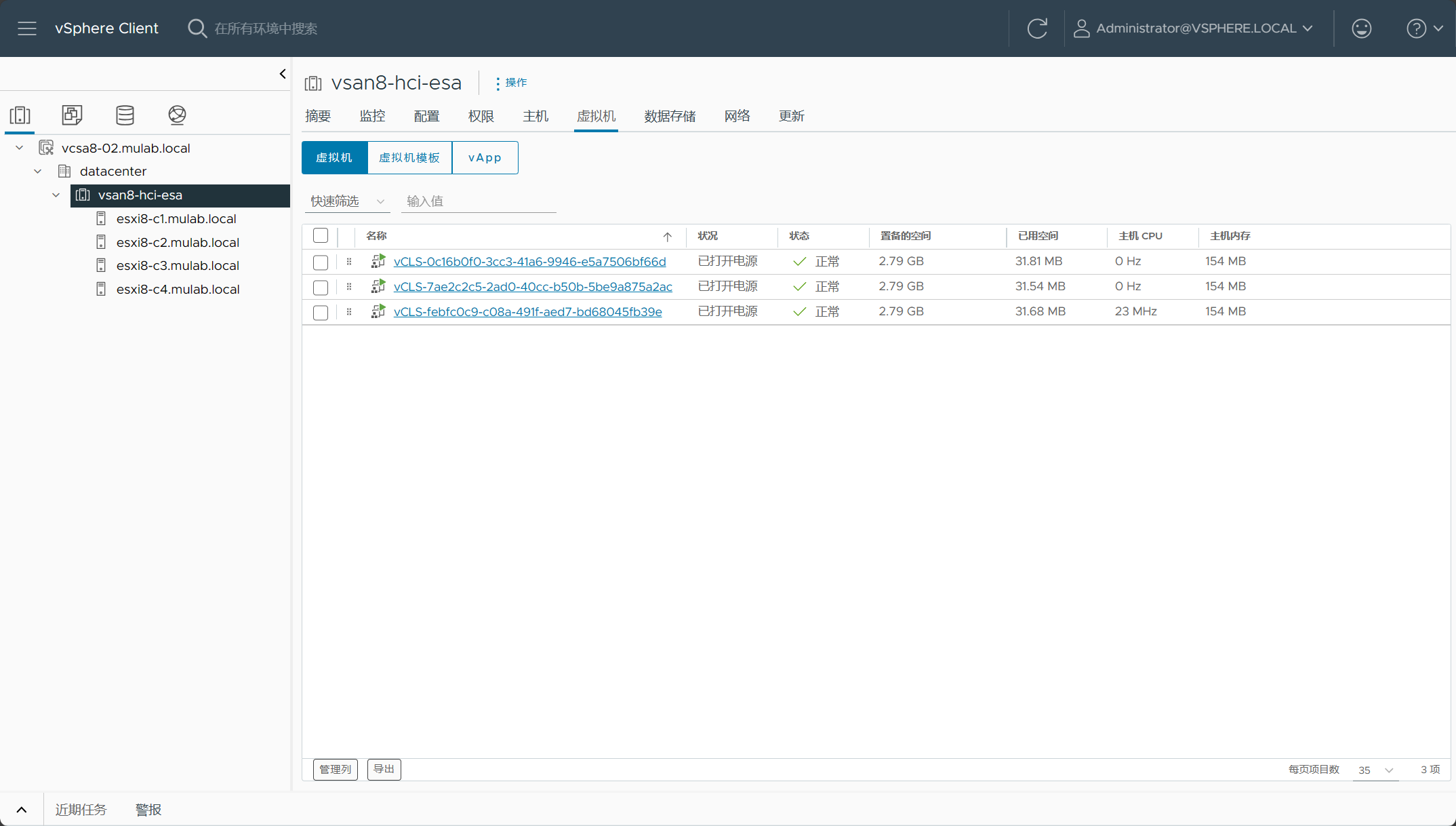Click host icon for esxi8-c3.mulab.local
Image resolution: width=1456 pixels, height=826 pixels.
pyautogui.click(x=101, y=265)
